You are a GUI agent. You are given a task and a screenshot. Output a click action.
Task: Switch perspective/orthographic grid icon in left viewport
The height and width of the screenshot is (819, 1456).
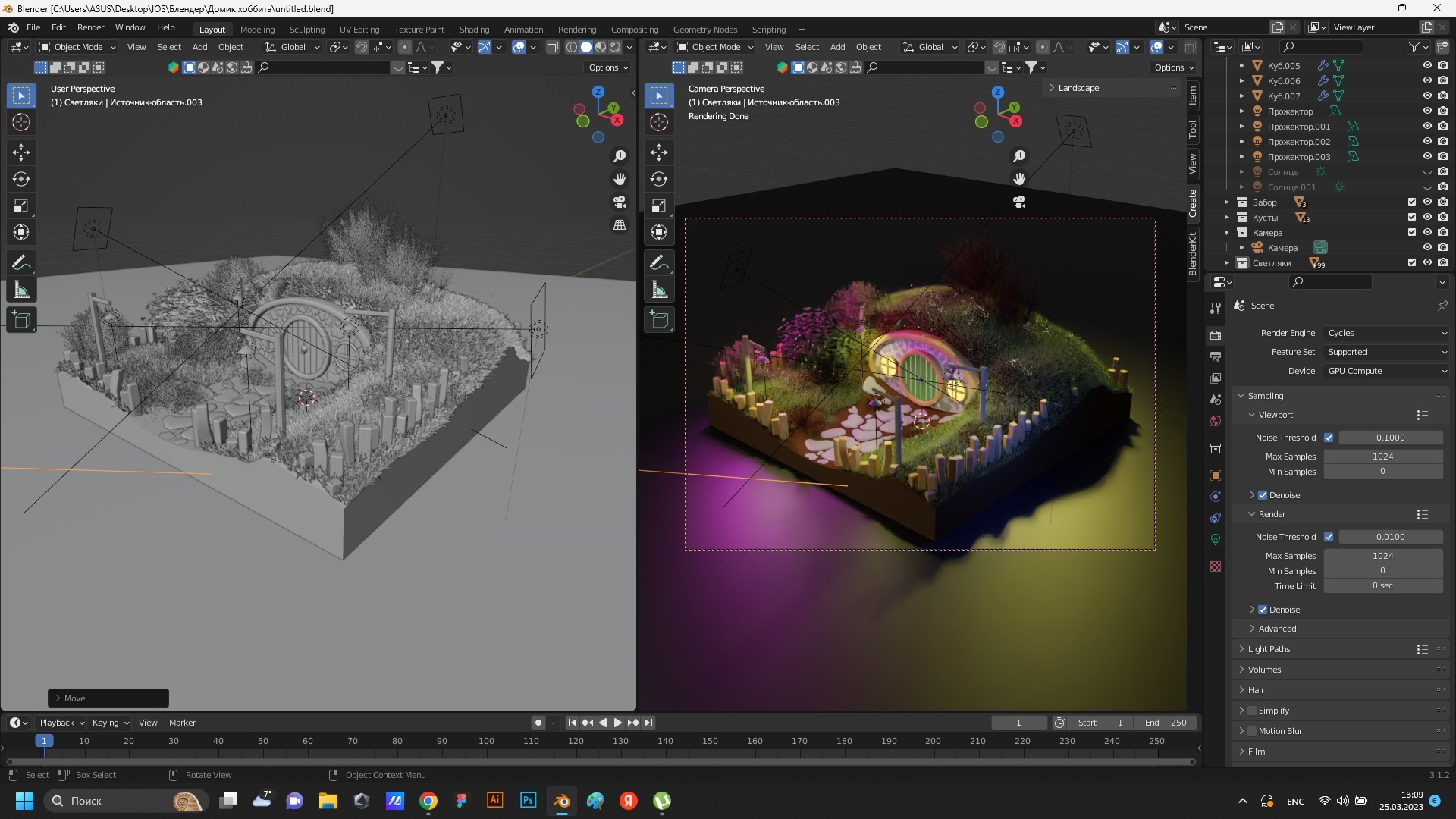pyautogui.click(x=620, y=225)
